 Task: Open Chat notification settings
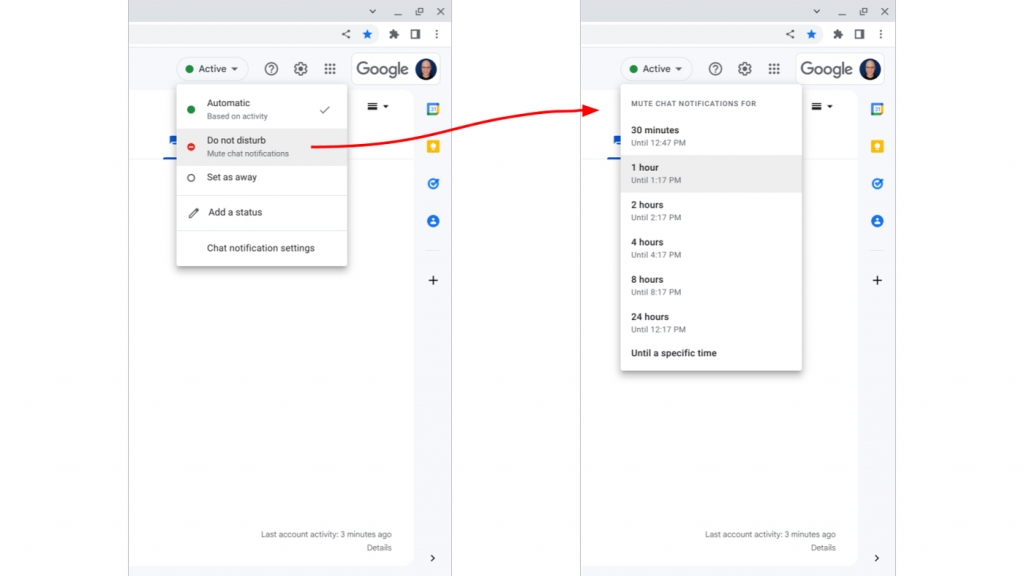click(261, 248)
